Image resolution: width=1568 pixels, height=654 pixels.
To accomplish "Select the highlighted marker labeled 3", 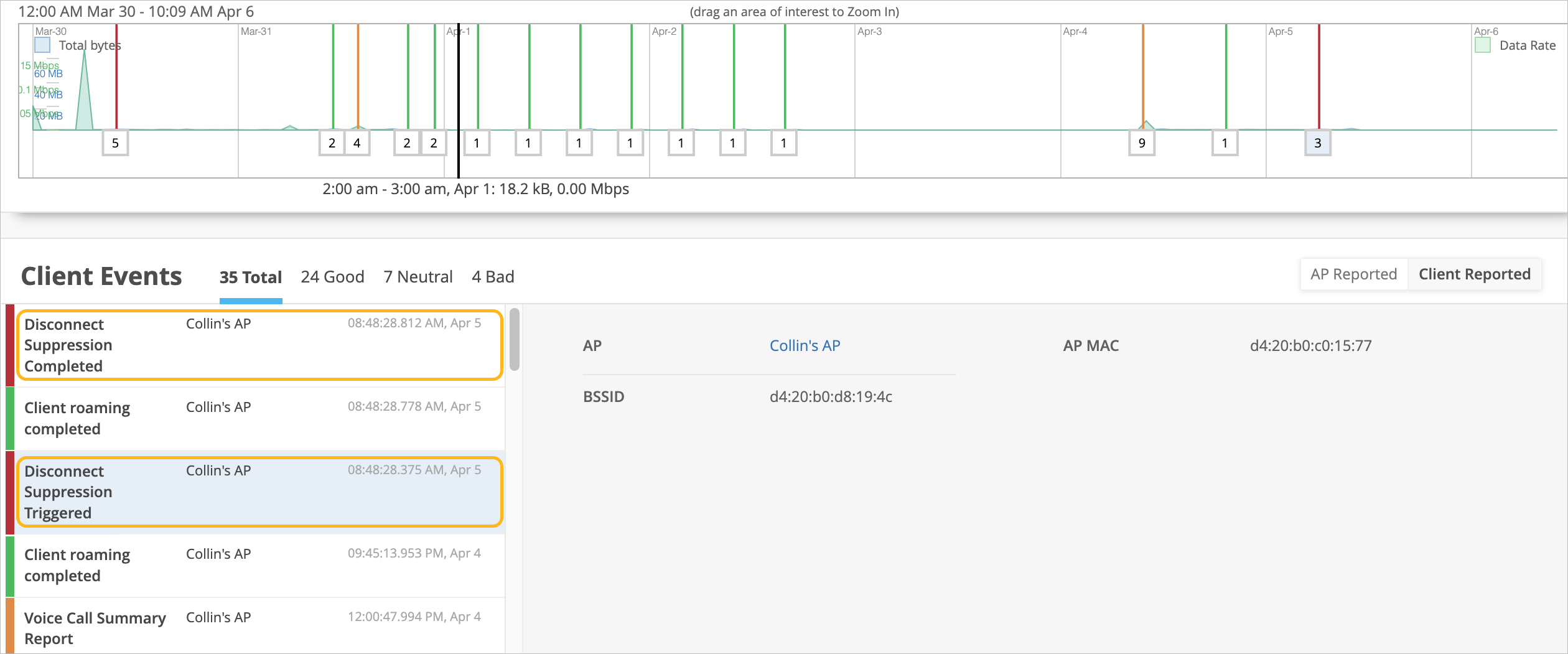I will coord(1317,143).
